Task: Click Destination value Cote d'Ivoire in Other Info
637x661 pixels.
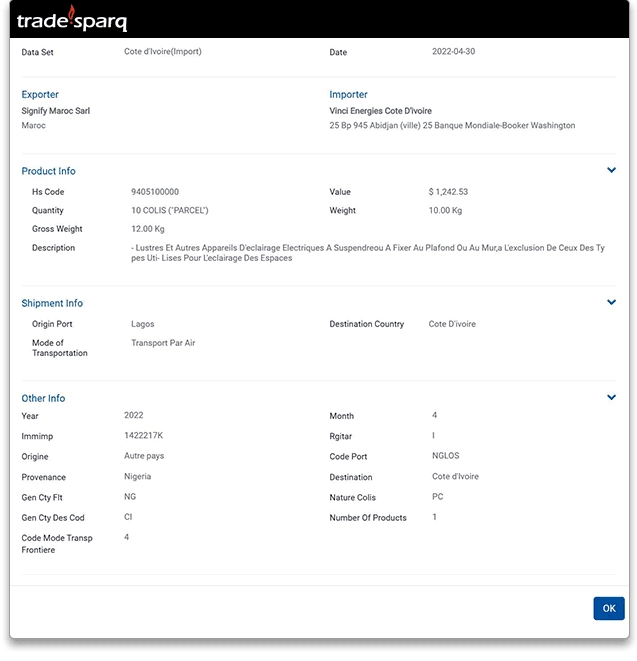Action: click(x=455, y=476)
